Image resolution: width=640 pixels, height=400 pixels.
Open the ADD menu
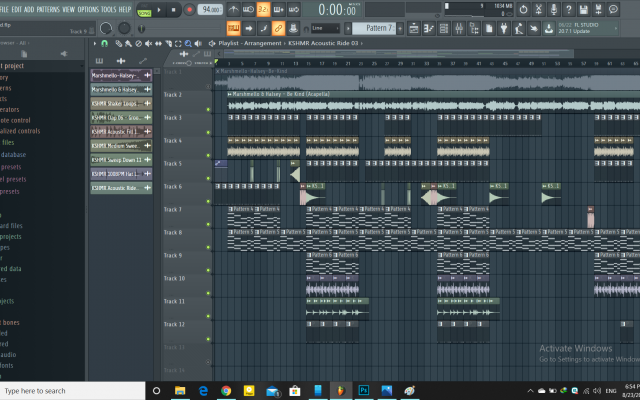tap(29, 9)
